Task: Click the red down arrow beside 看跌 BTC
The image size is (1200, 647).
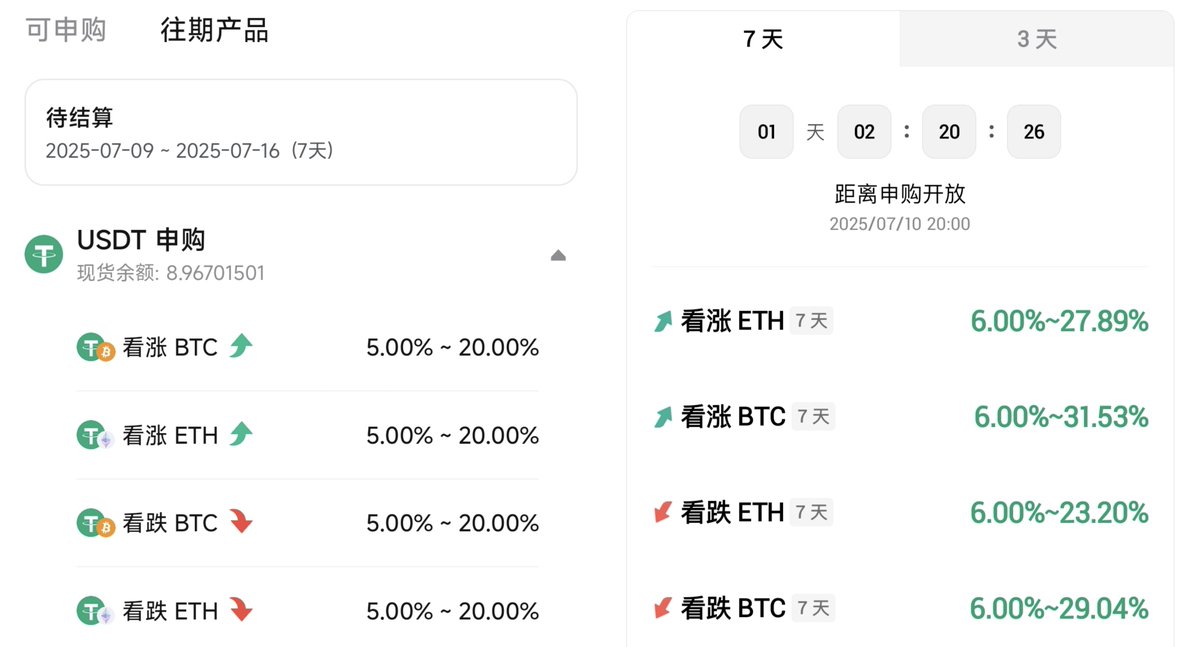Action: click(241, 522)
